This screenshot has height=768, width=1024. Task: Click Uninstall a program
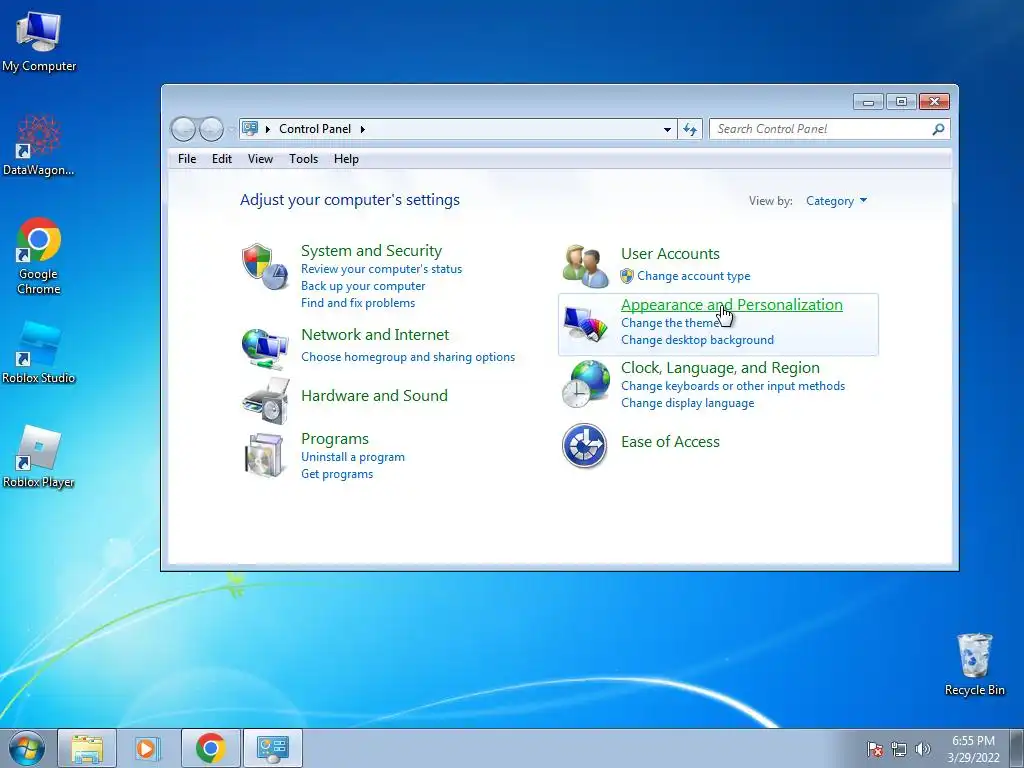353,457
